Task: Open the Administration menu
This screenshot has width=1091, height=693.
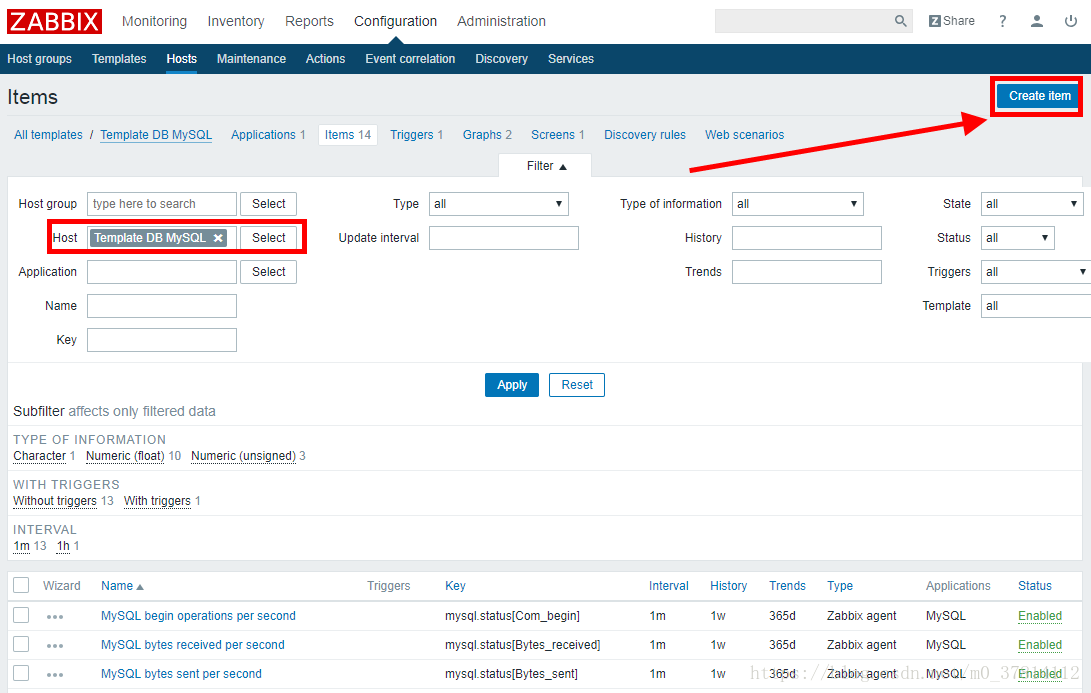Action: (501, 22)
